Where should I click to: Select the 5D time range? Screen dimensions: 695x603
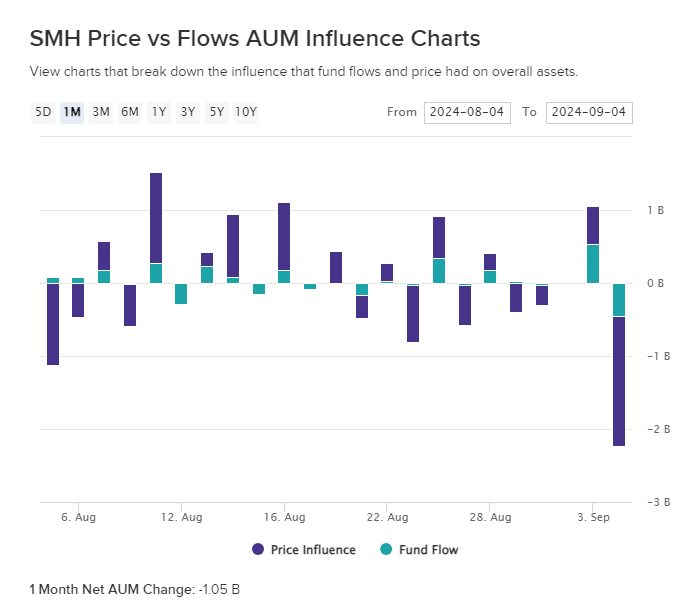click(43, 112)
